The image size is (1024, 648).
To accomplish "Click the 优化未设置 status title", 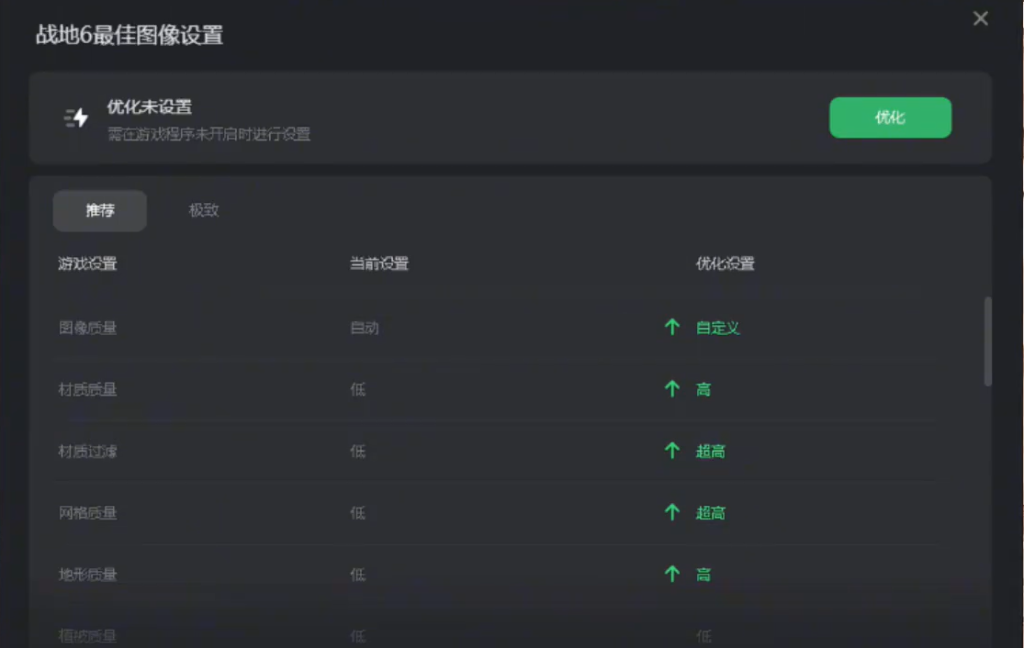I will coord(149,107).
